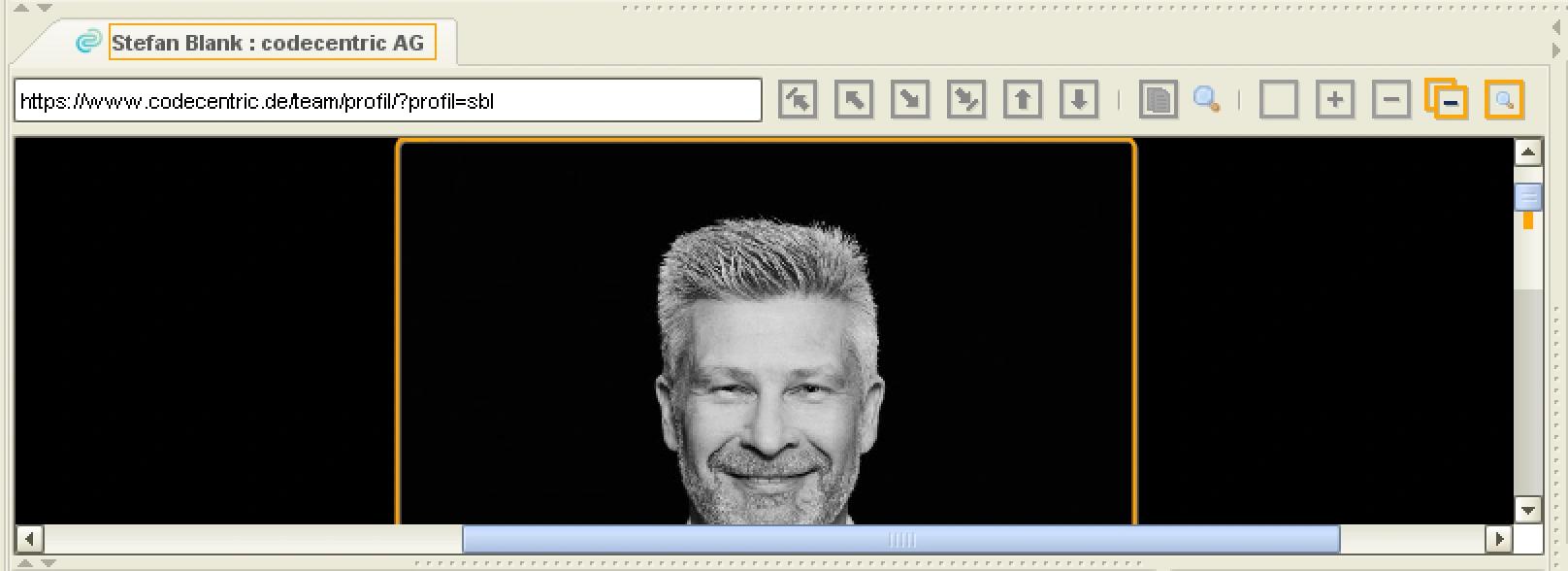The height and width of the screenshot is (571, 1568).
Task: Click the jump-to-last arrow toolbar icon
Action: tap(966, 100)
